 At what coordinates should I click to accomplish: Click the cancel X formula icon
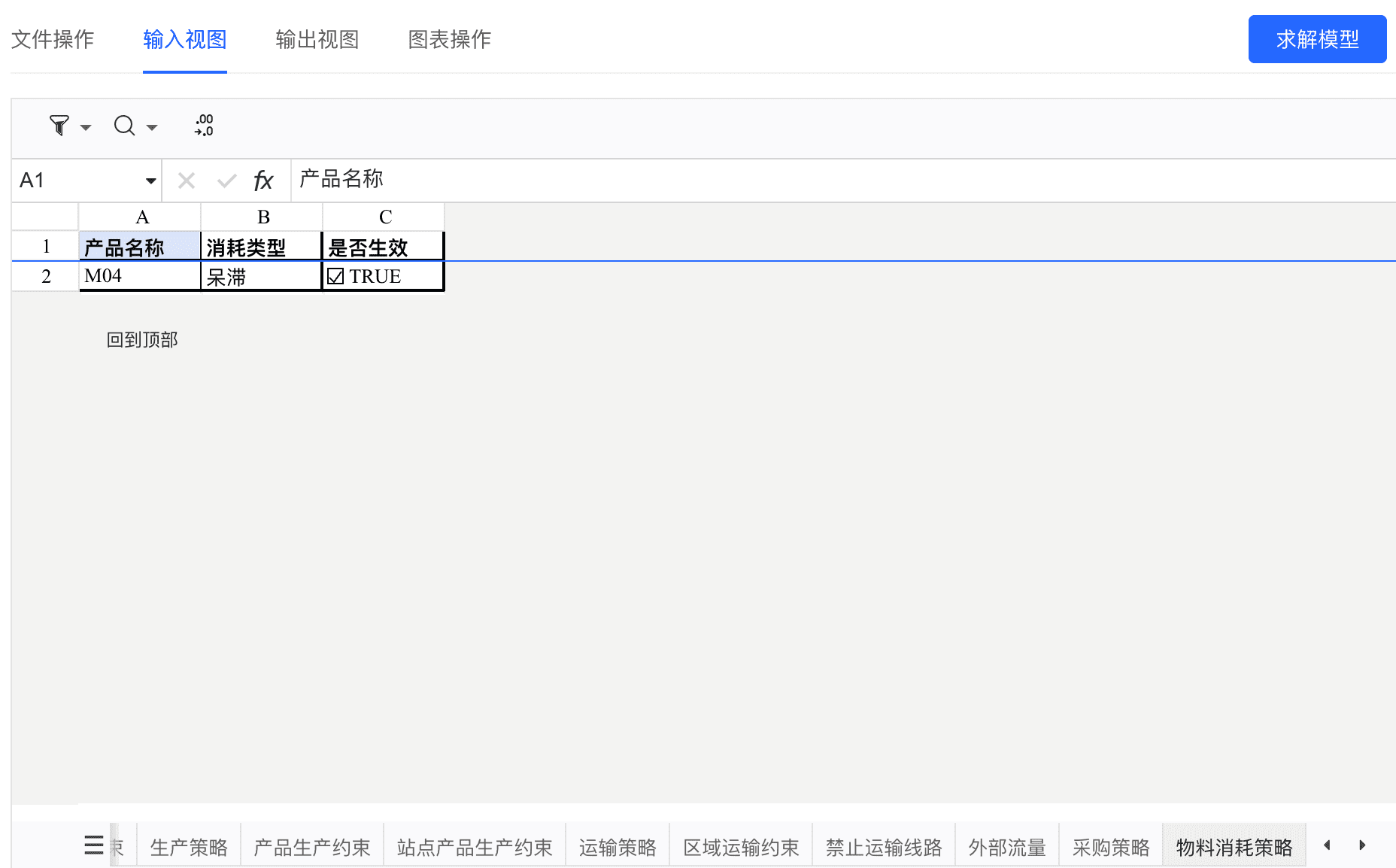187,181
